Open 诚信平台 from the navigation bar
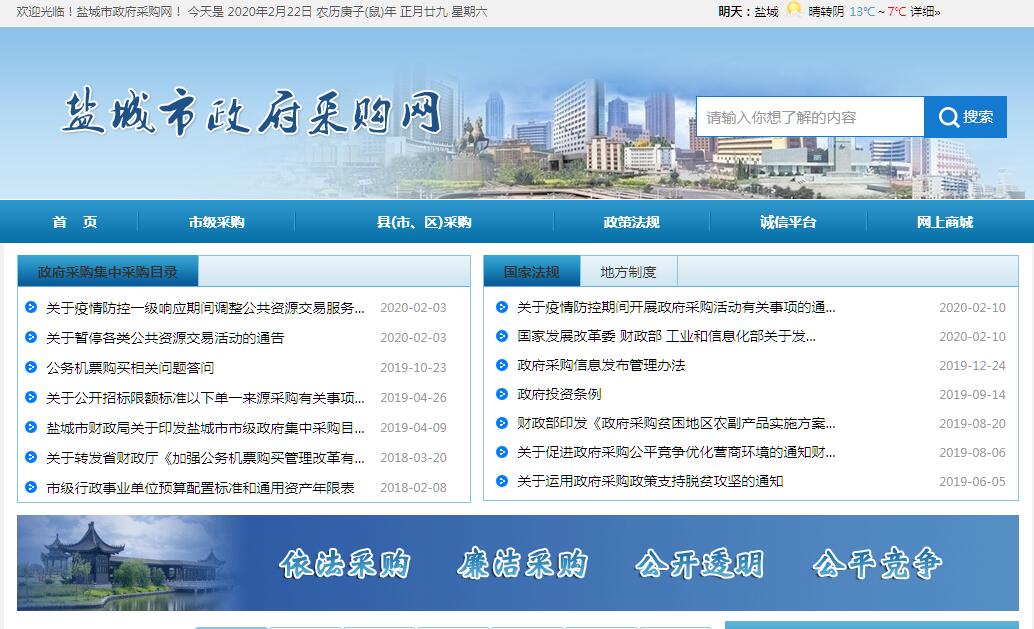Screen dimensions: 1034x629 pyautogui.click(x=788, y=222)
